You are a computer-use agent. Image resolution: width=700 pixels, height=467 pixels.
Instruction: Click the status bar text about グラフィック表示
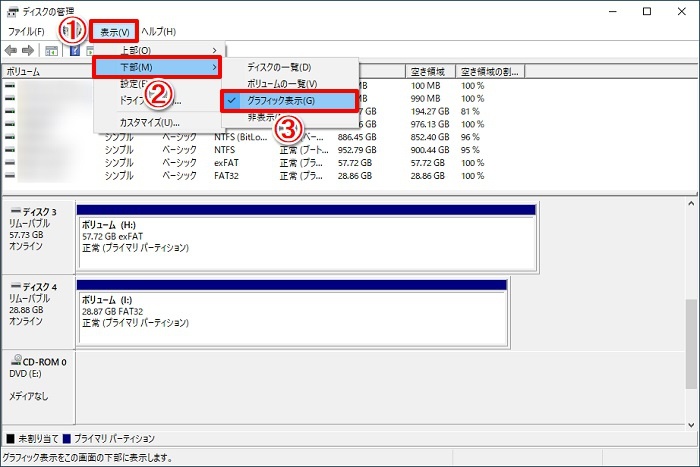click(x=88, y=458)
